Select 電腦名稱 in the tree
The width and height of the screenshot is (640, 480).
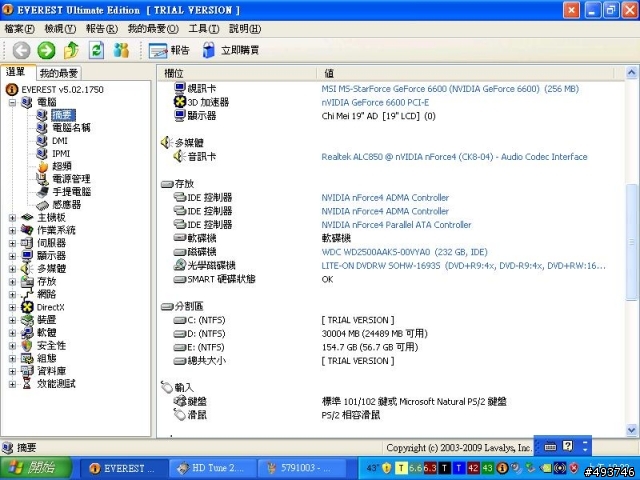point(71,128)
